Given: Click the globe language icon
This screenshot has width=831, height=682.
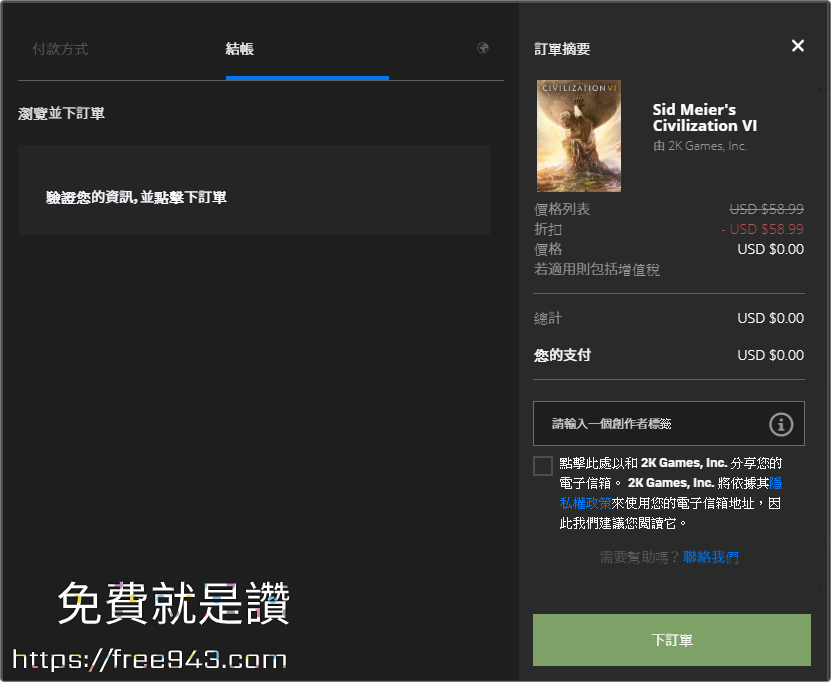Looking at the screenshot, I should 483,48.
